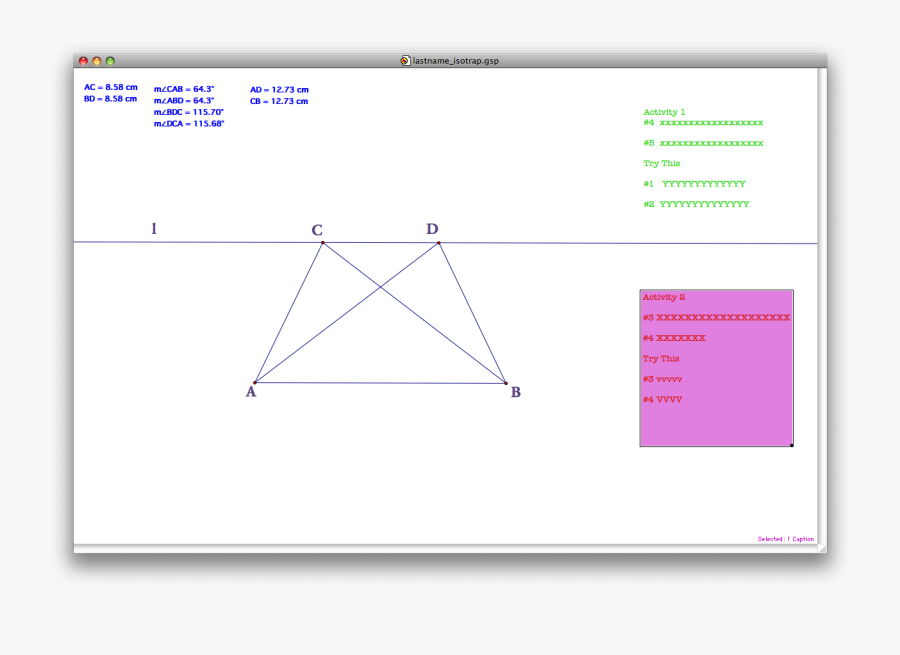Select point B in the sketch
The height and width of the screenshot is (655, 900).
click(x=508, y=381)
